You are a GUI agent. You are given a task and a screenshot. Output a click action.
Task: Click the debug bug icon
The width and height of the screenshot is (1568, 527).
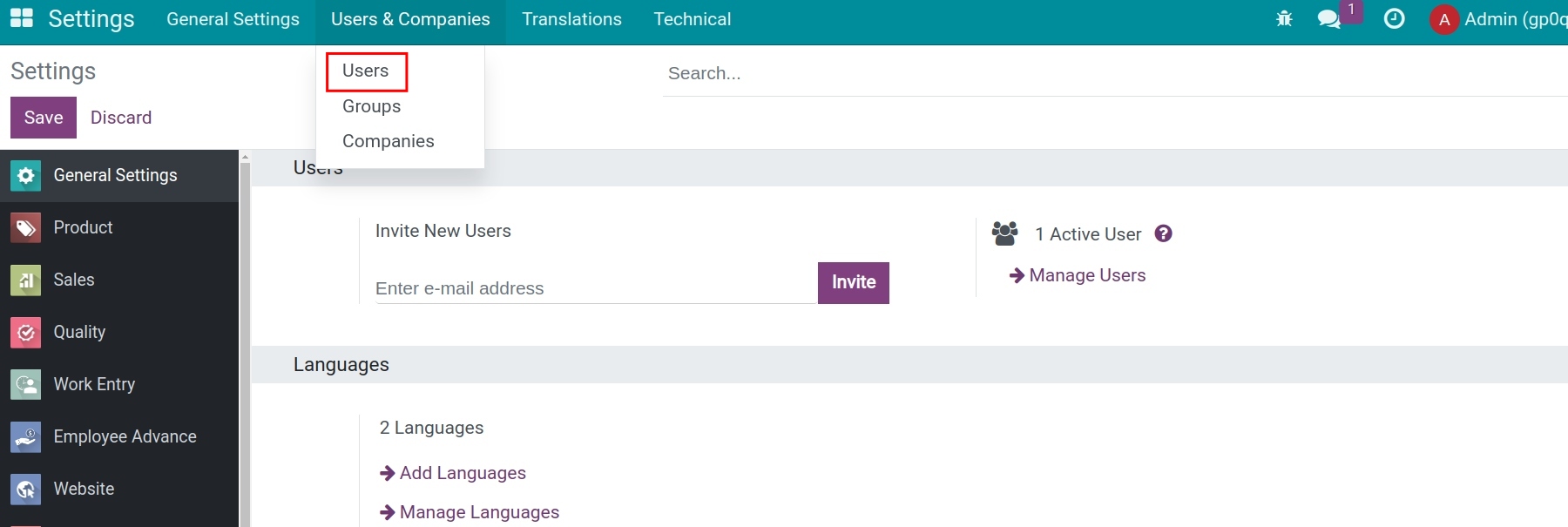pos(1284,18)
